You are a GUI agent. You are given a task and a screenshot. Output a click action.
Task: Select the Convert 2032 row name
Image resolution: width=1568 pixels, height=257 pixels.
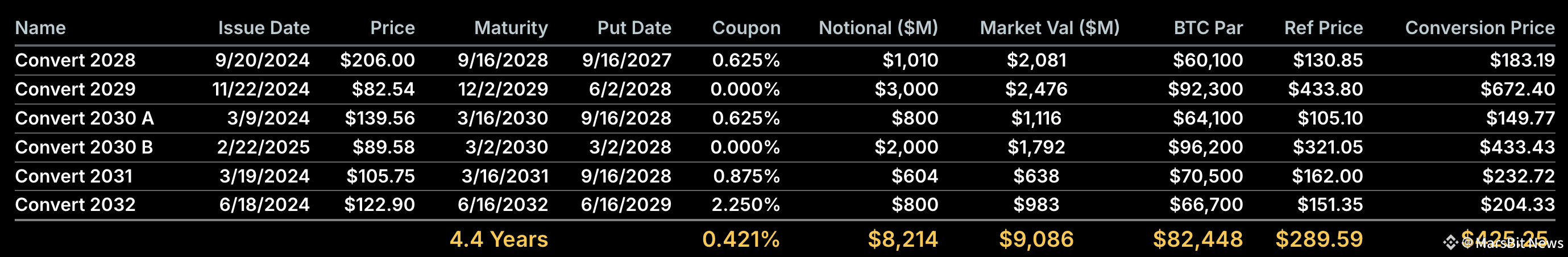coord(75,205)
